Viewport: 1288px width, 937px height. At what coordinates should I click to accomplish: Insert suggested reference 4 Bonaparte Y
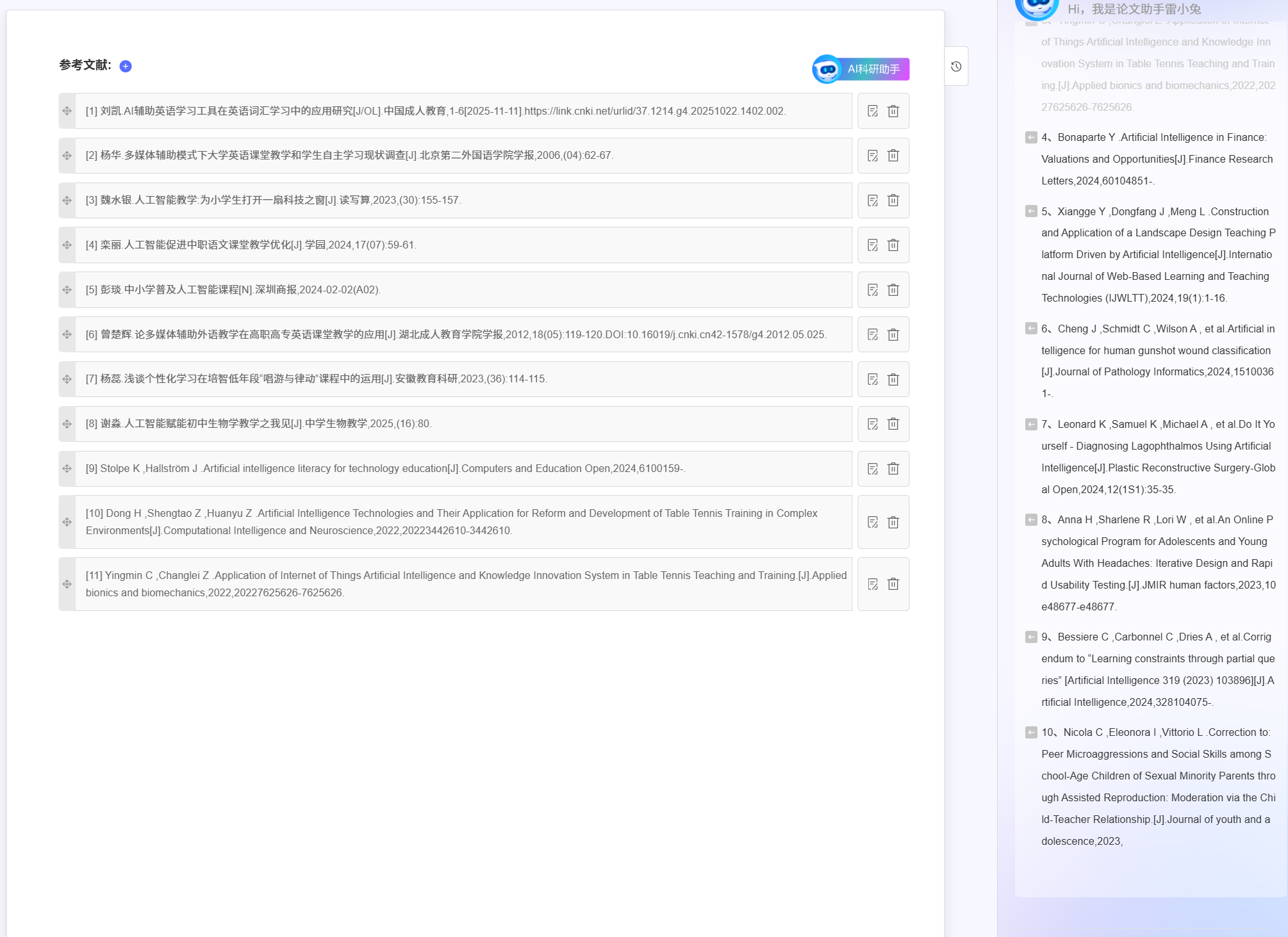pyautogui.click(x=1031, y=138)
